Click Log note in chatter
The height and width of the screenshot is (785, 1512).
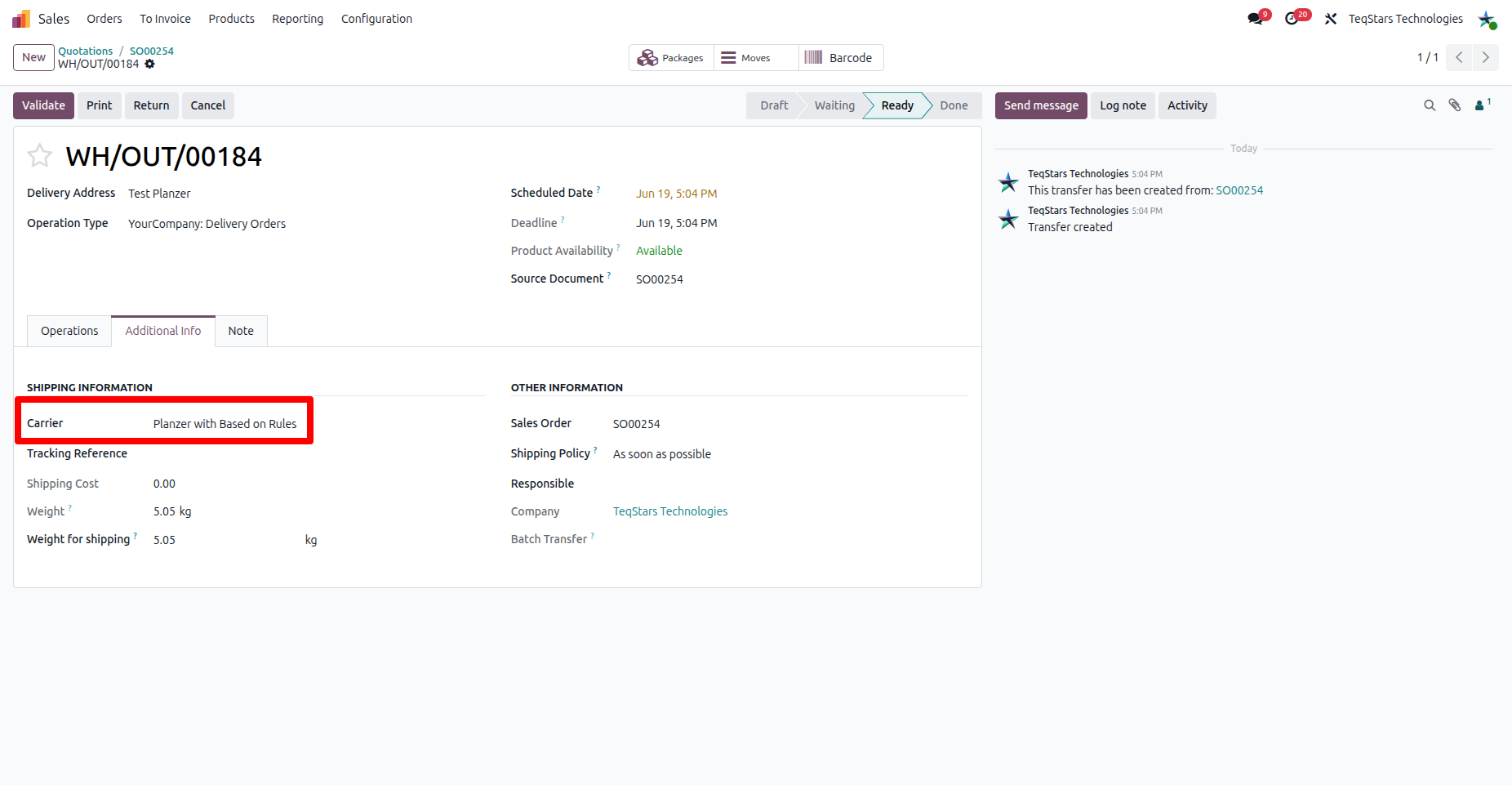coord(1123,105)
